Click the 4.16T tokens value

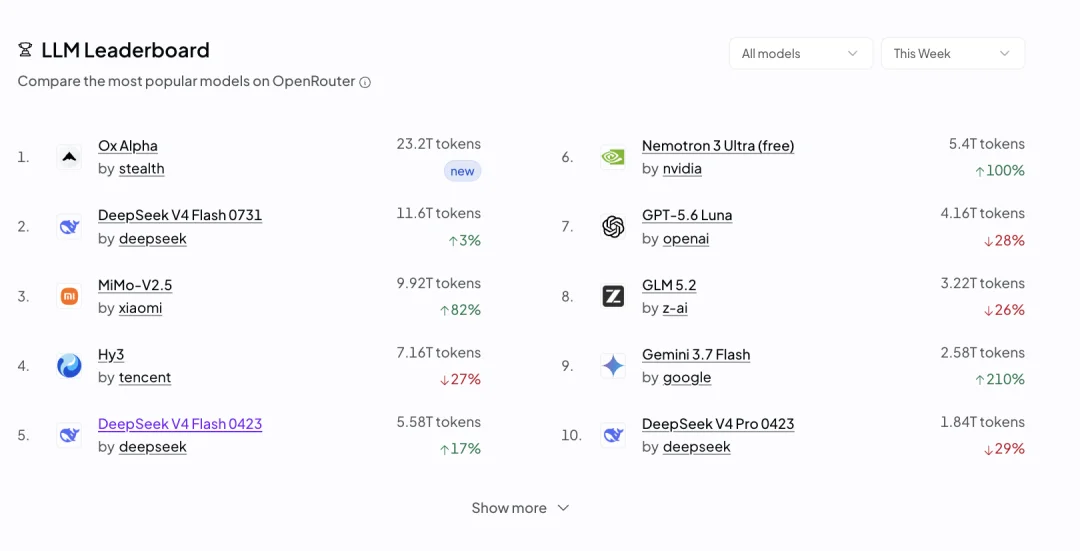point(982,214)
